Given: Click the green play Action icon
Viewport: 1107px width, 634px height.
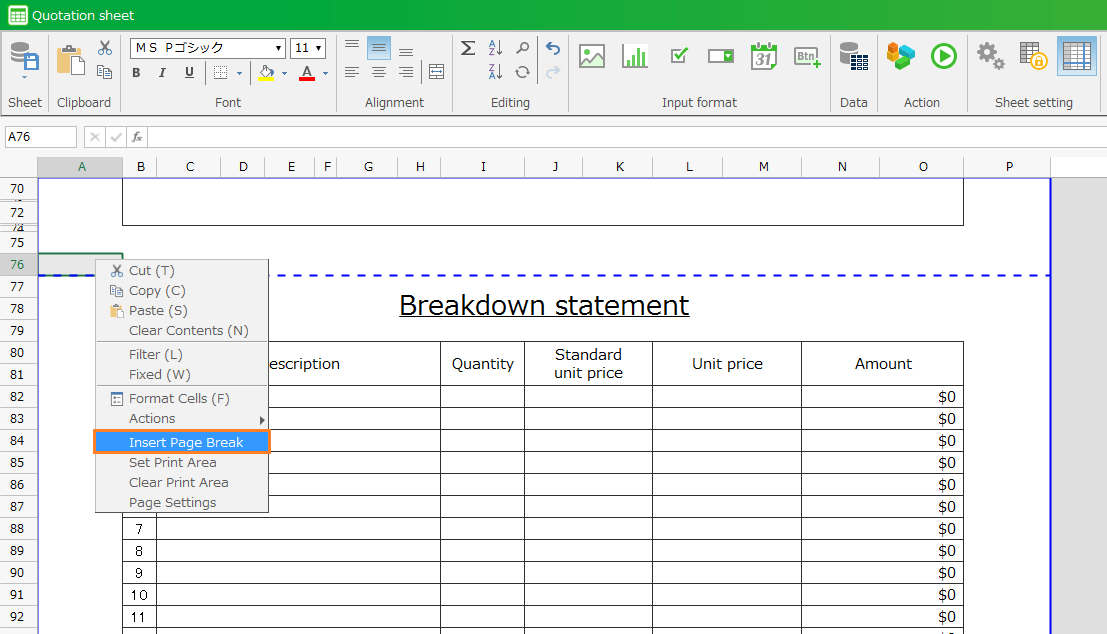Looking at the screenshot, I should pos(943,57).
